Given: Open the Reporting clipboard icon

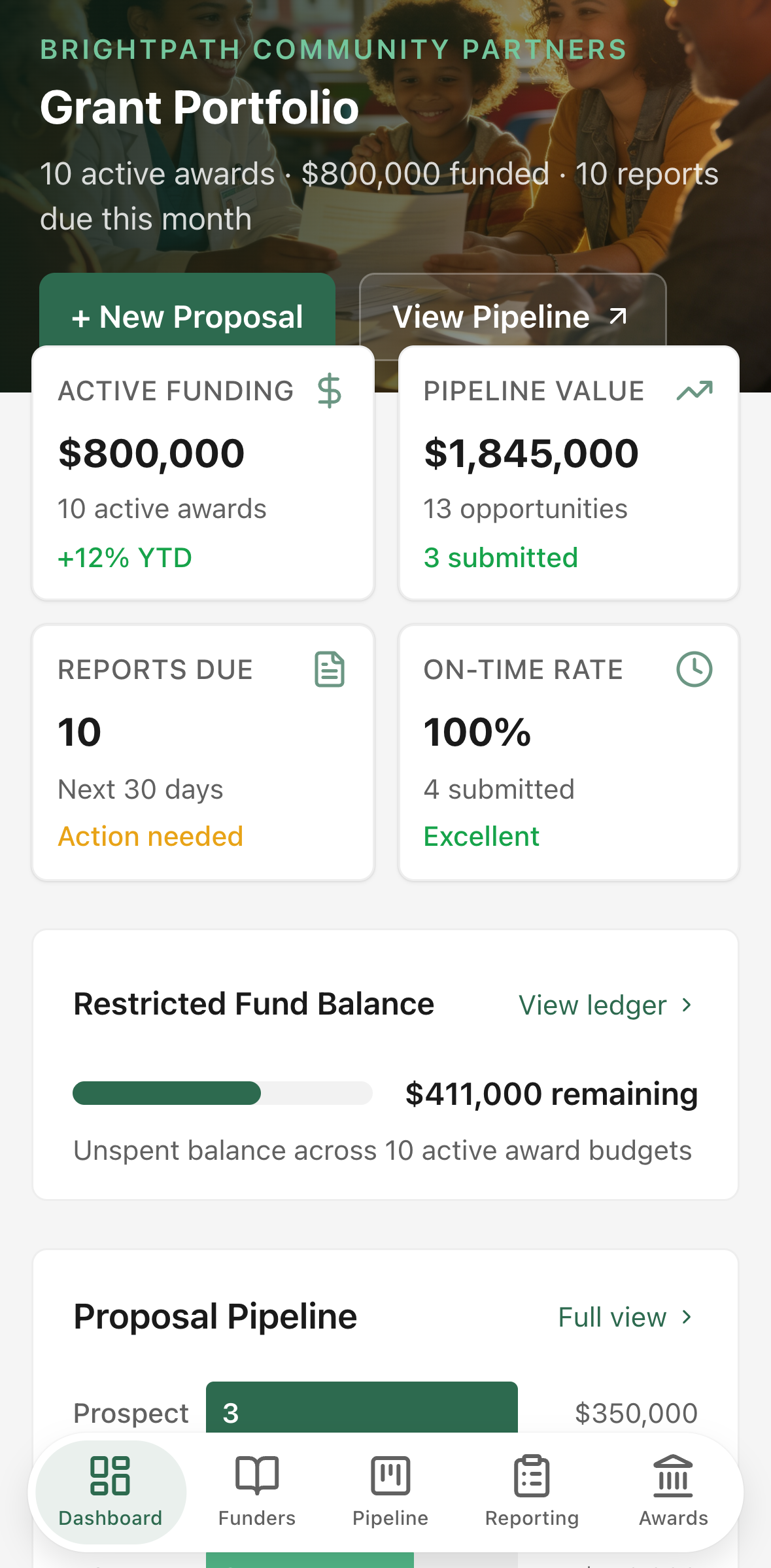Looking at the screenshot, I should [532, 1476].
